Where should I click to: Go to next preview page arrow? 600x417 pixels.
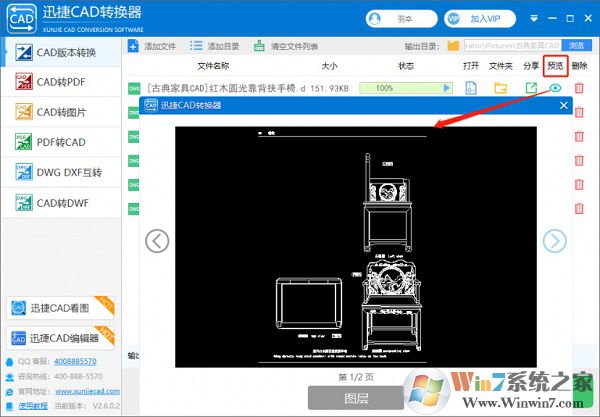point(554,241)
